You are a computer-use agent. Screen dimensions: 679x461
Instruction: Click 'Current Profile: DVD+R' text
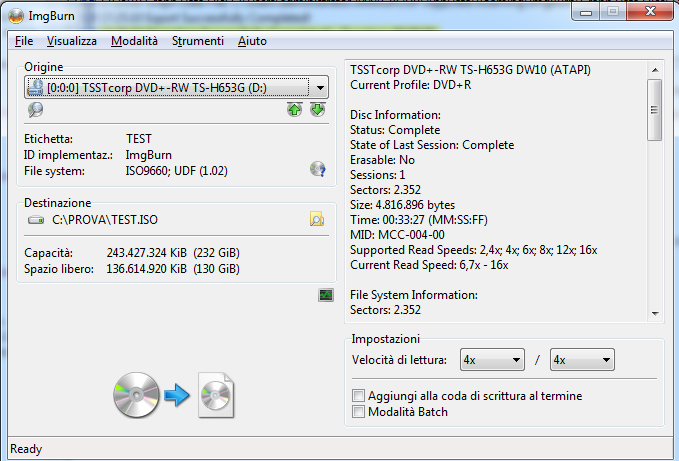[411, 85]
